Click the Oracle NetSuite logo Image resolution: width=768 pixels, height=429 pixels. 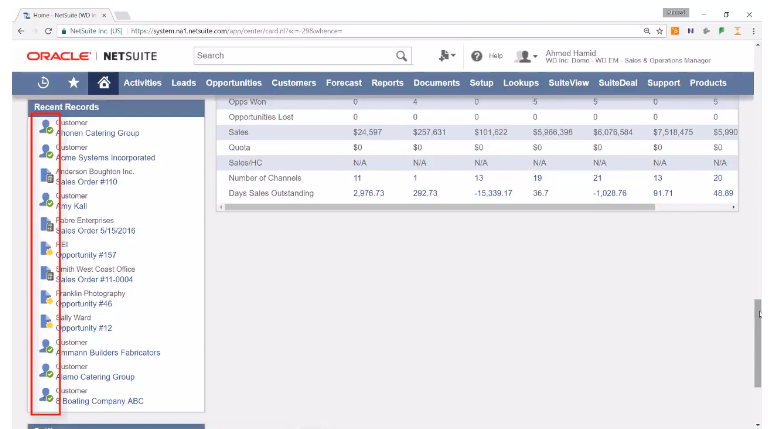point(92,56)
